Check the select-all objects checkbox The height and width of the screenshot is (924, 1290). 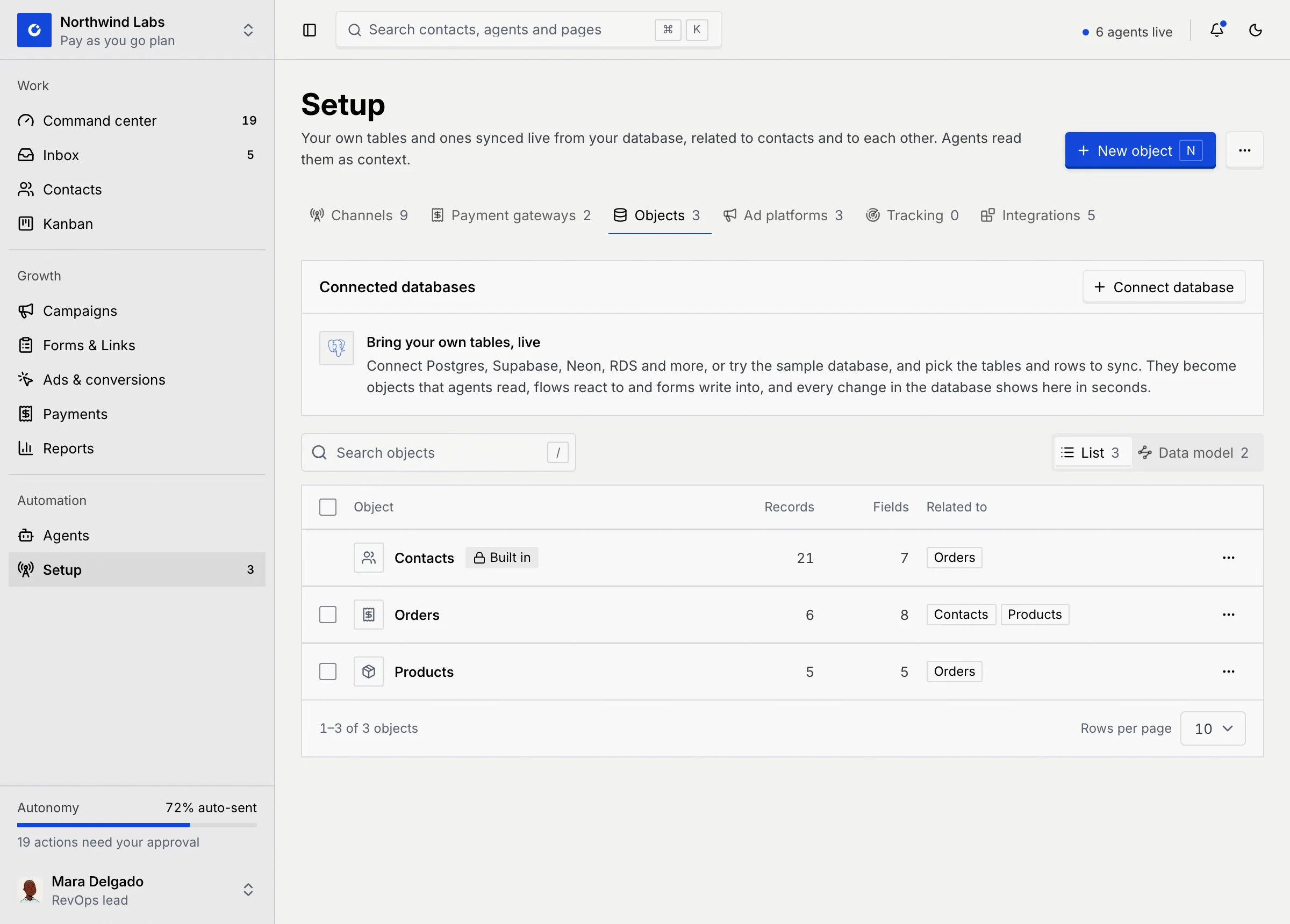(328, 507)
